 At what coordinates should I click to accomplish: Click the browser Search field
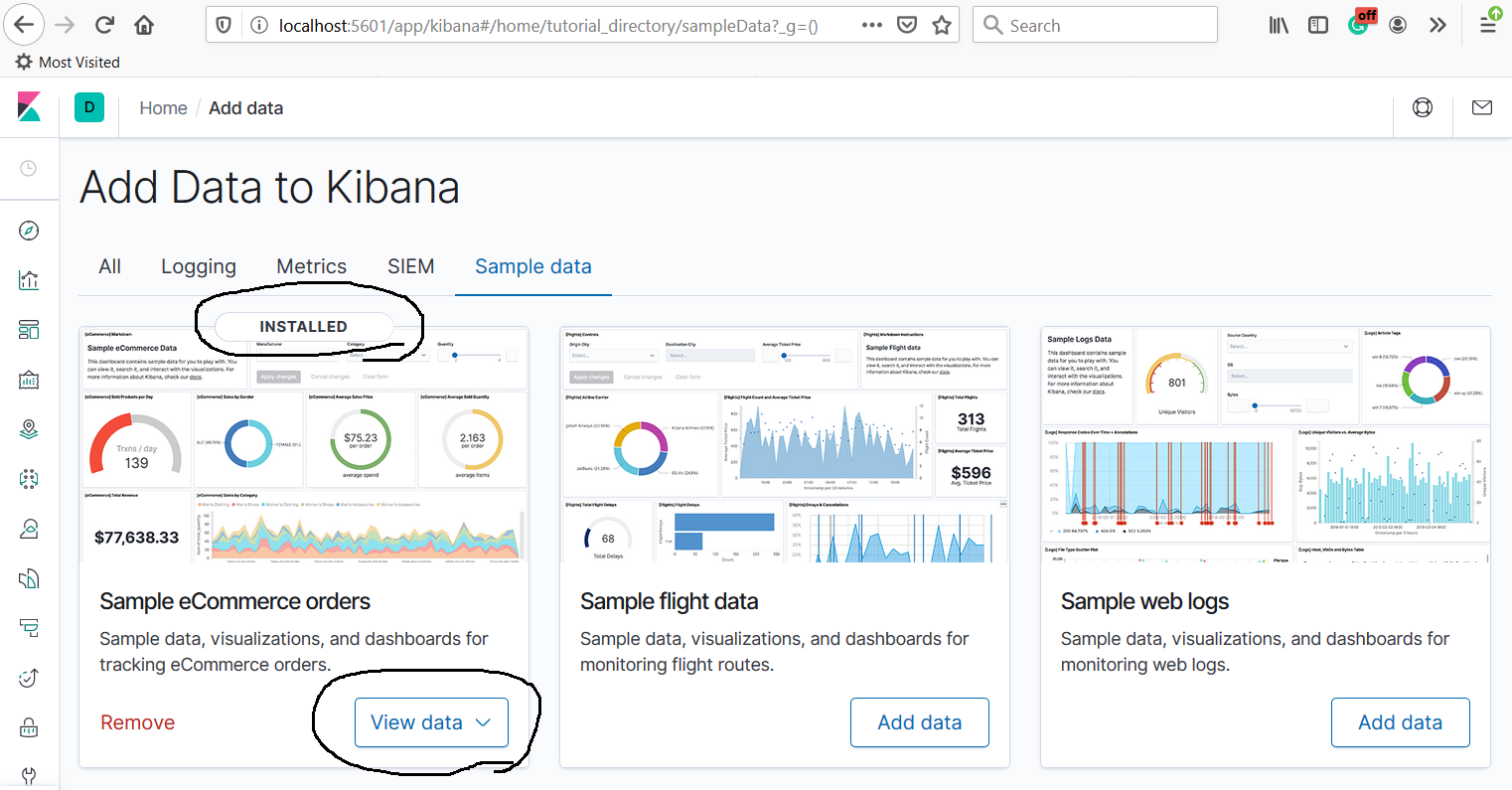point(1095,25)
